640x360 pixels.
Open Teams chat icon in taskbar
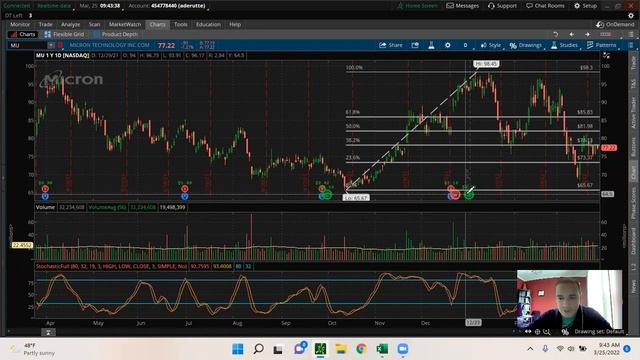click(300, 349)
